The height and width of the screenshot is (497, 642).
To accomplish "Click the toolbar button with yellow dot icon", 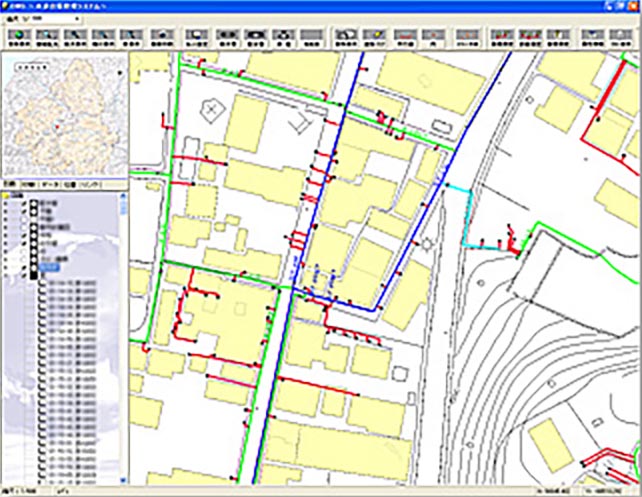I will point(374,38).
